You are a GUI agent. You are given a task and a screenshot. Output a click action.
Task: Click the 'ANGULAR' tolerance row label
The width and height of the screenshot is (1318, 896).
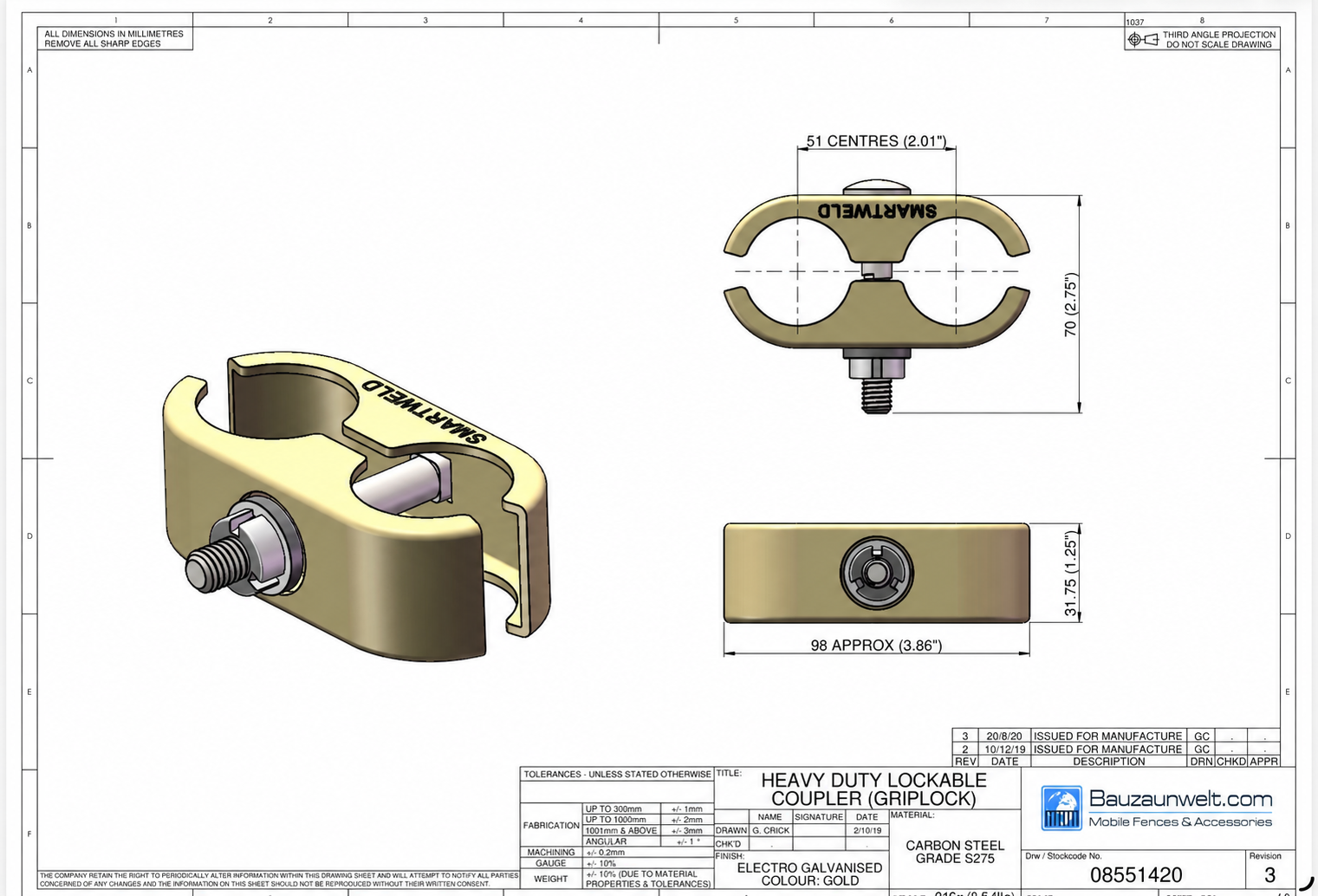pos(606,841)
